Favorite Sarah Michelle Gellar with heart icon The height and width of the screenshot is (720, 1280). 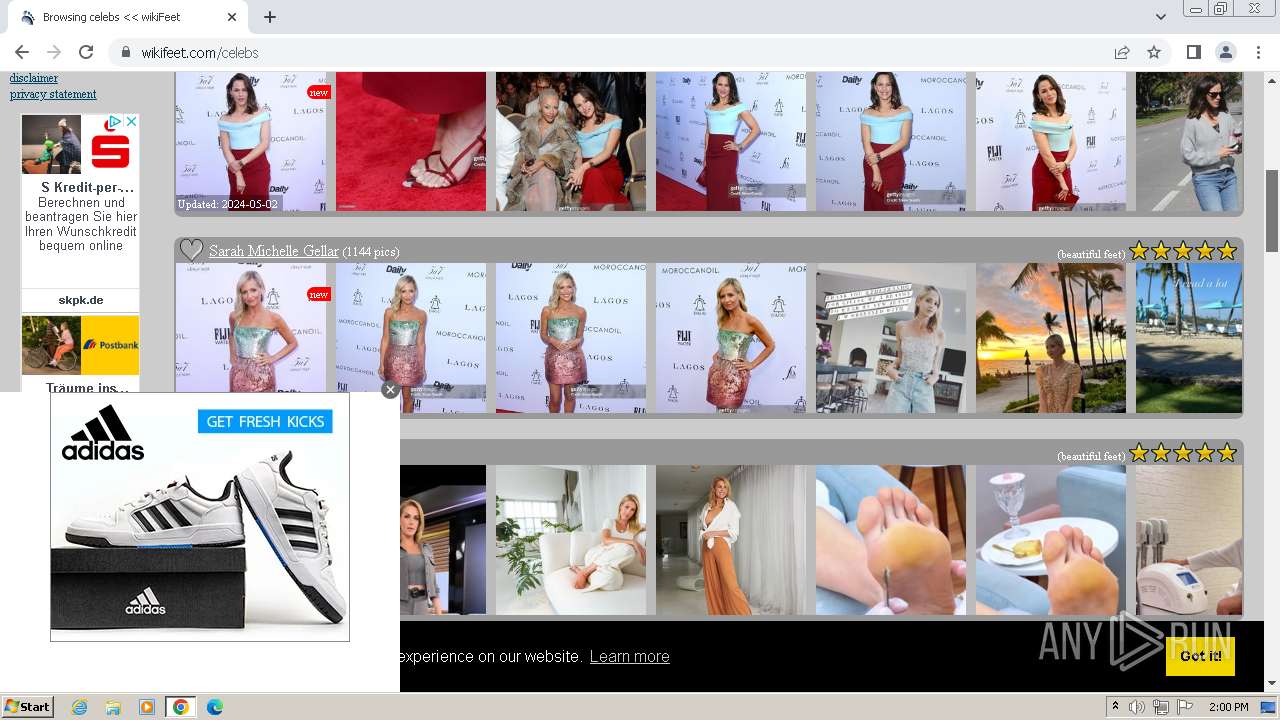[x=191, y=250]
